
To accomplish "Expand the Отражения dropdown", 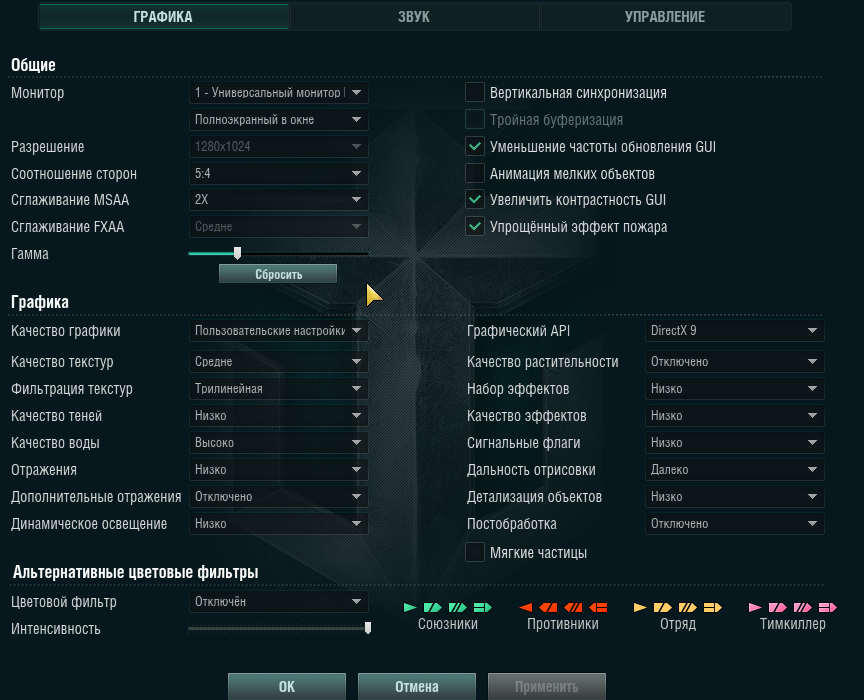I will coord(278,470).
